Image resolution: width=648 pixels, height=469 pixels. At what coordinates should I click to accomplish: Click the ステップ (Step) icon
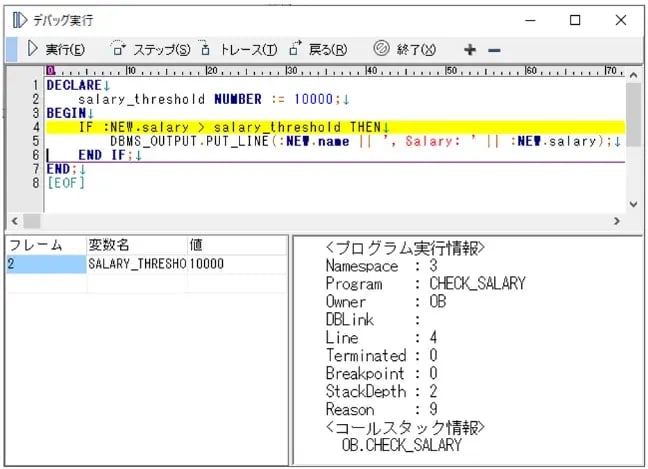click(118, 49)
